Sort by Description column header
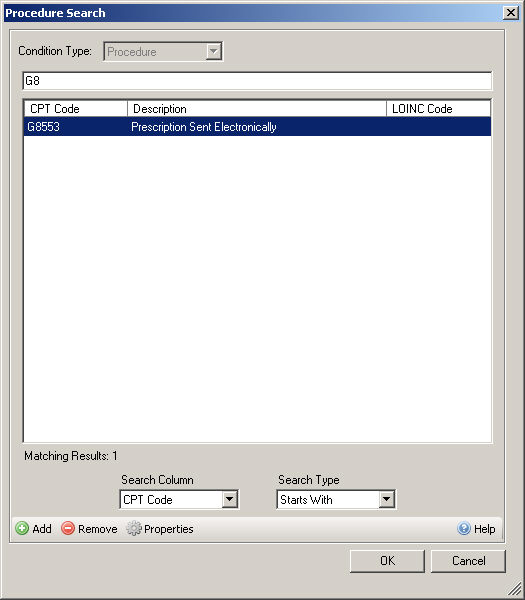525x600 pixels. (x=257, y=109)
